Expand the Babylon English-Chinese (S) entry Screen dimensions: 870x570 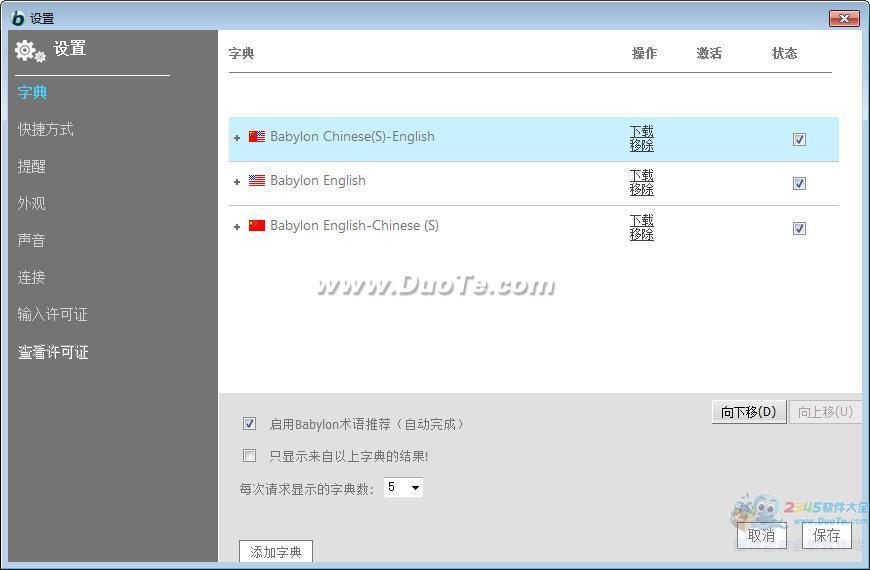pos(237,227)
